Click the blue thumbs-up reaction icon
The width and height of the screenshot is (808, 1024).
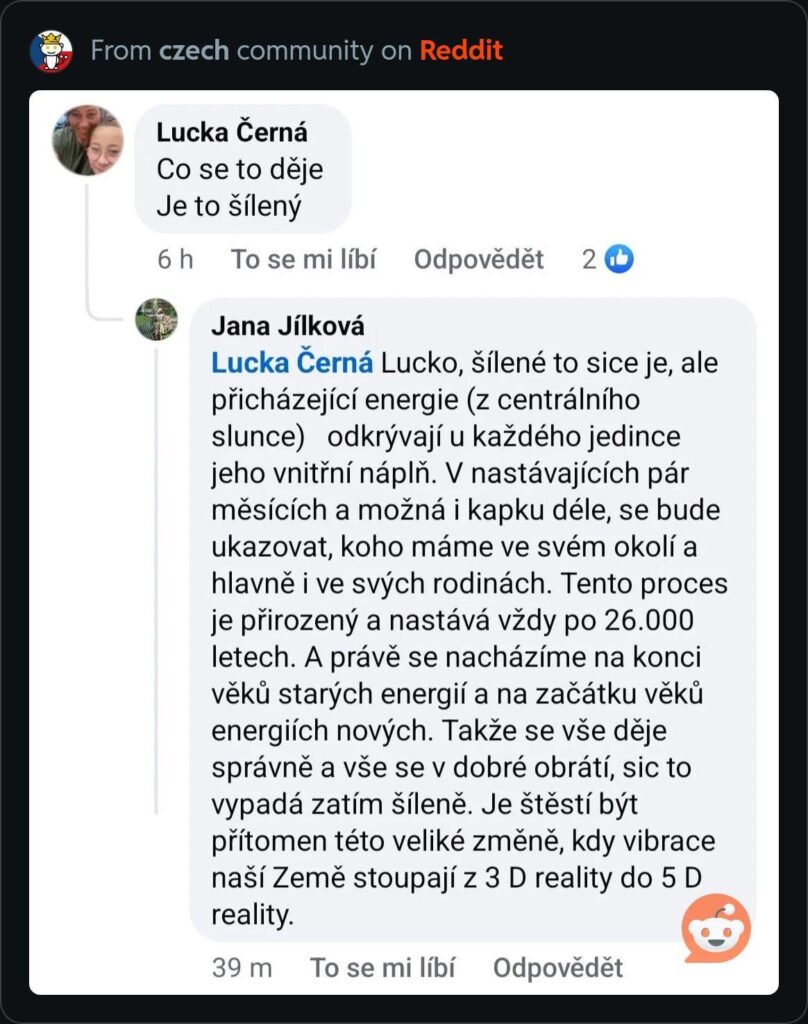click(x=619, y=259)
